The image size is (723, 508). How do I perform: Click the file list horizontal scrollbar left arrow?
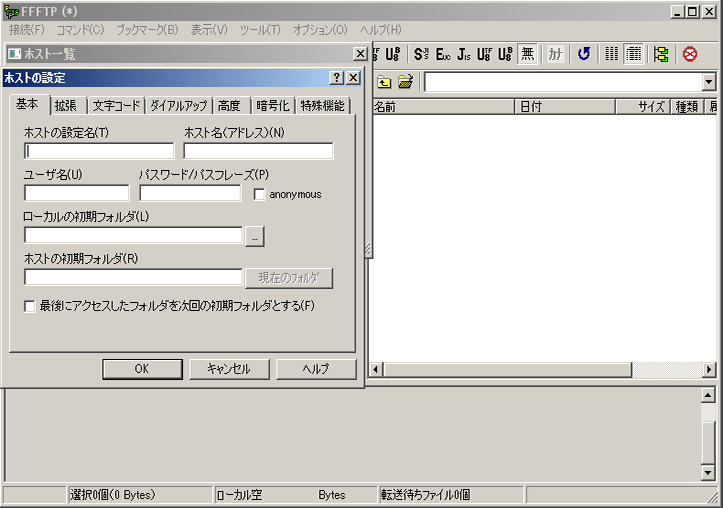pos(376,370)
